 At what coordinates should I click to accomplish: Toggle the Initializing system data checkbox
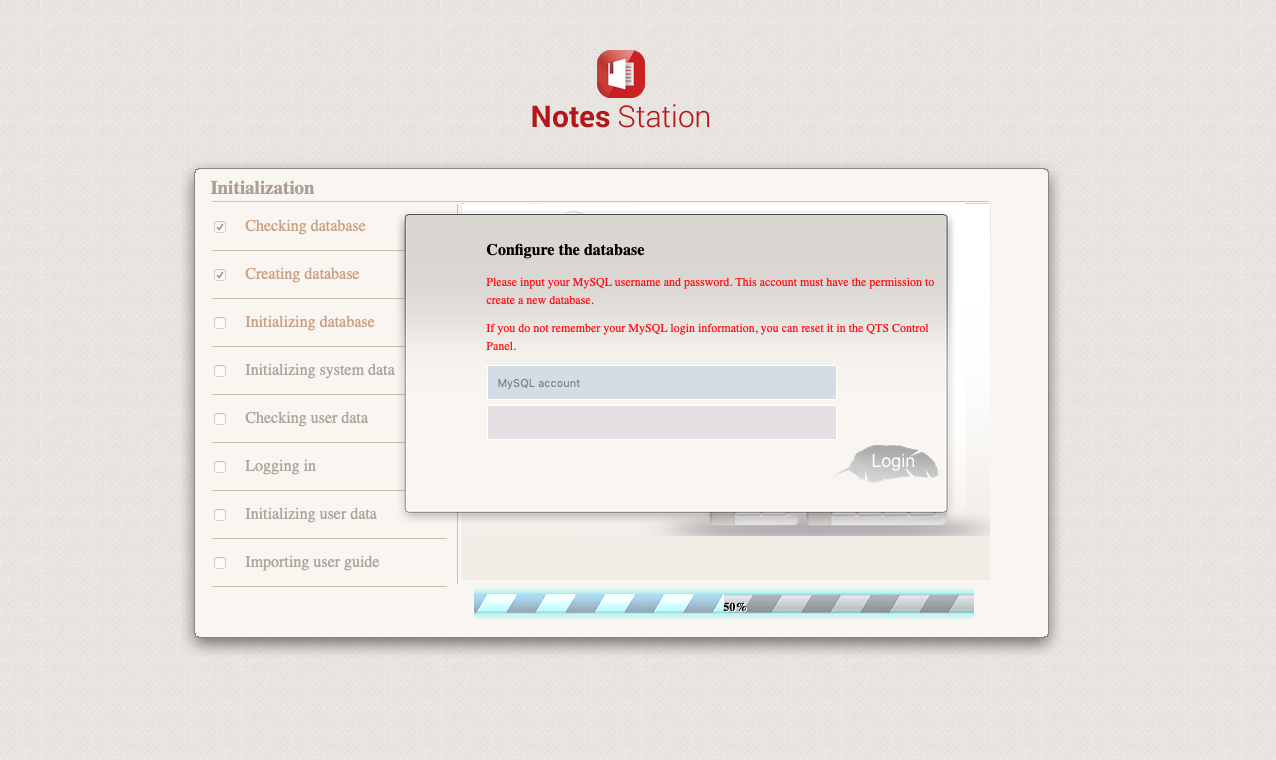point(220,371)
